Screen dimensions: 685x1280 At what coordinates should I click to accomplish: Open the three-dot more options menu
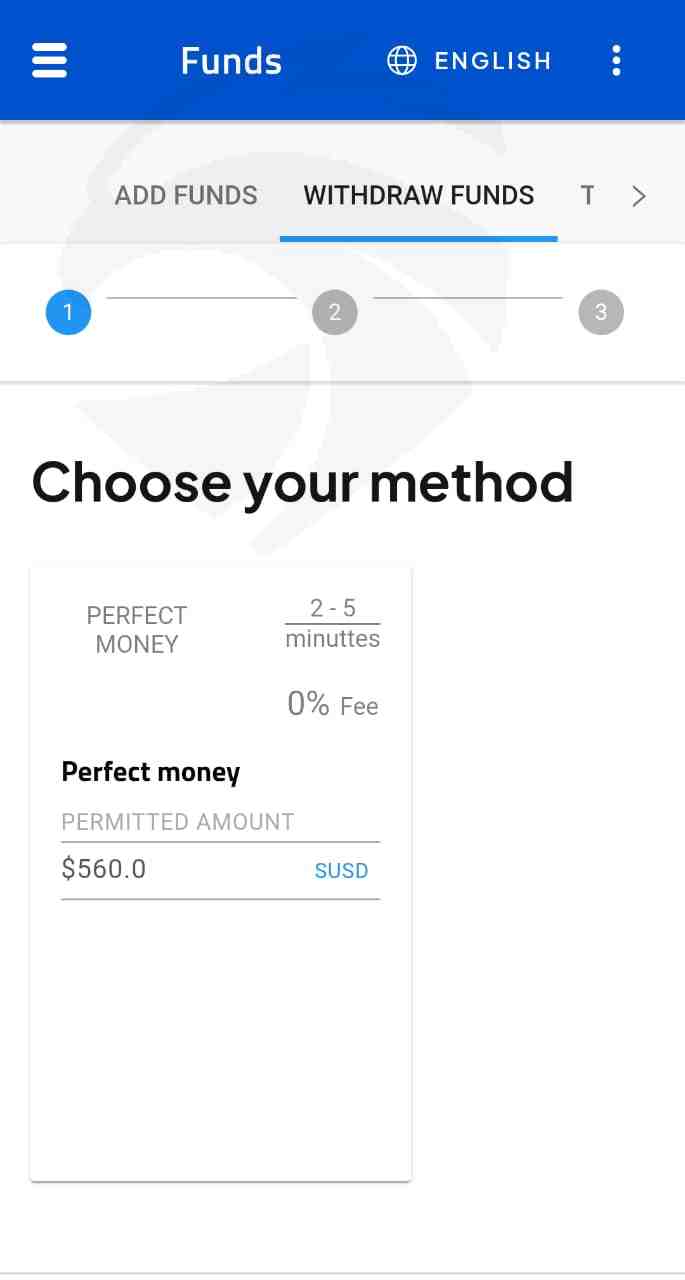coord(616,61)
